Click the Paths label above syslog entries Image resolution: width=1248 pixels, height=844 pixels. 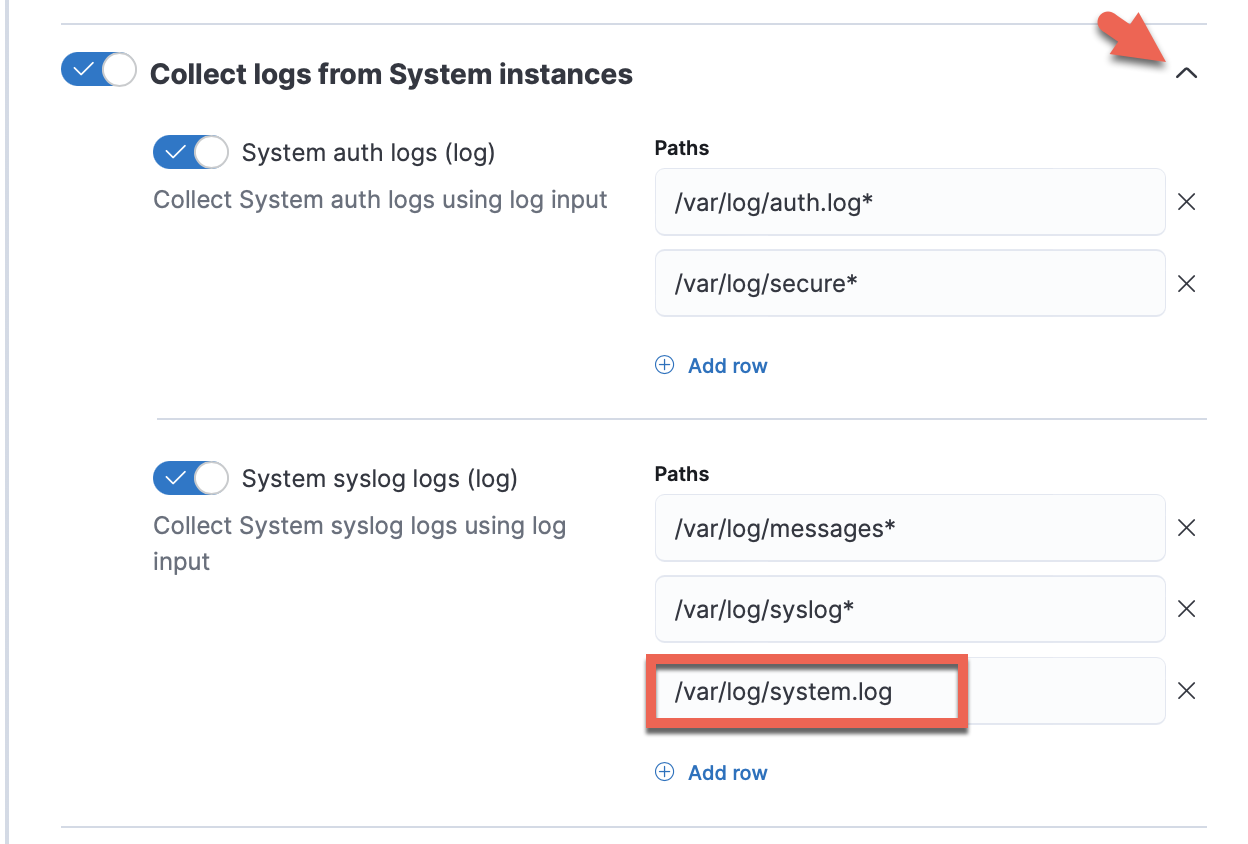[681, 473]
